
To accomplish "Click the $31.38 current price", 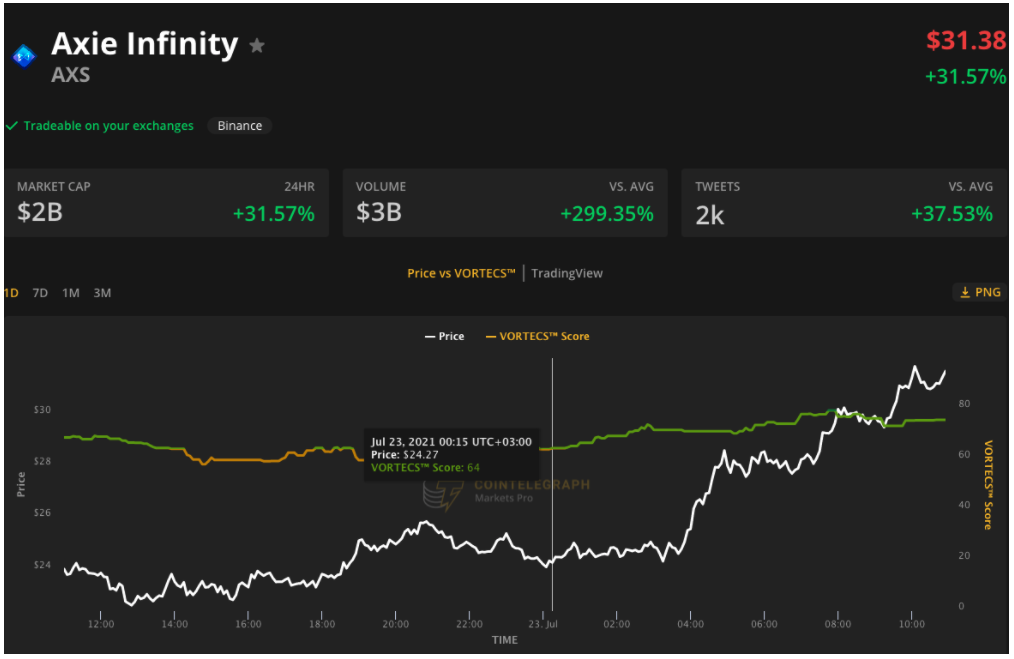I will coord(965,41).
